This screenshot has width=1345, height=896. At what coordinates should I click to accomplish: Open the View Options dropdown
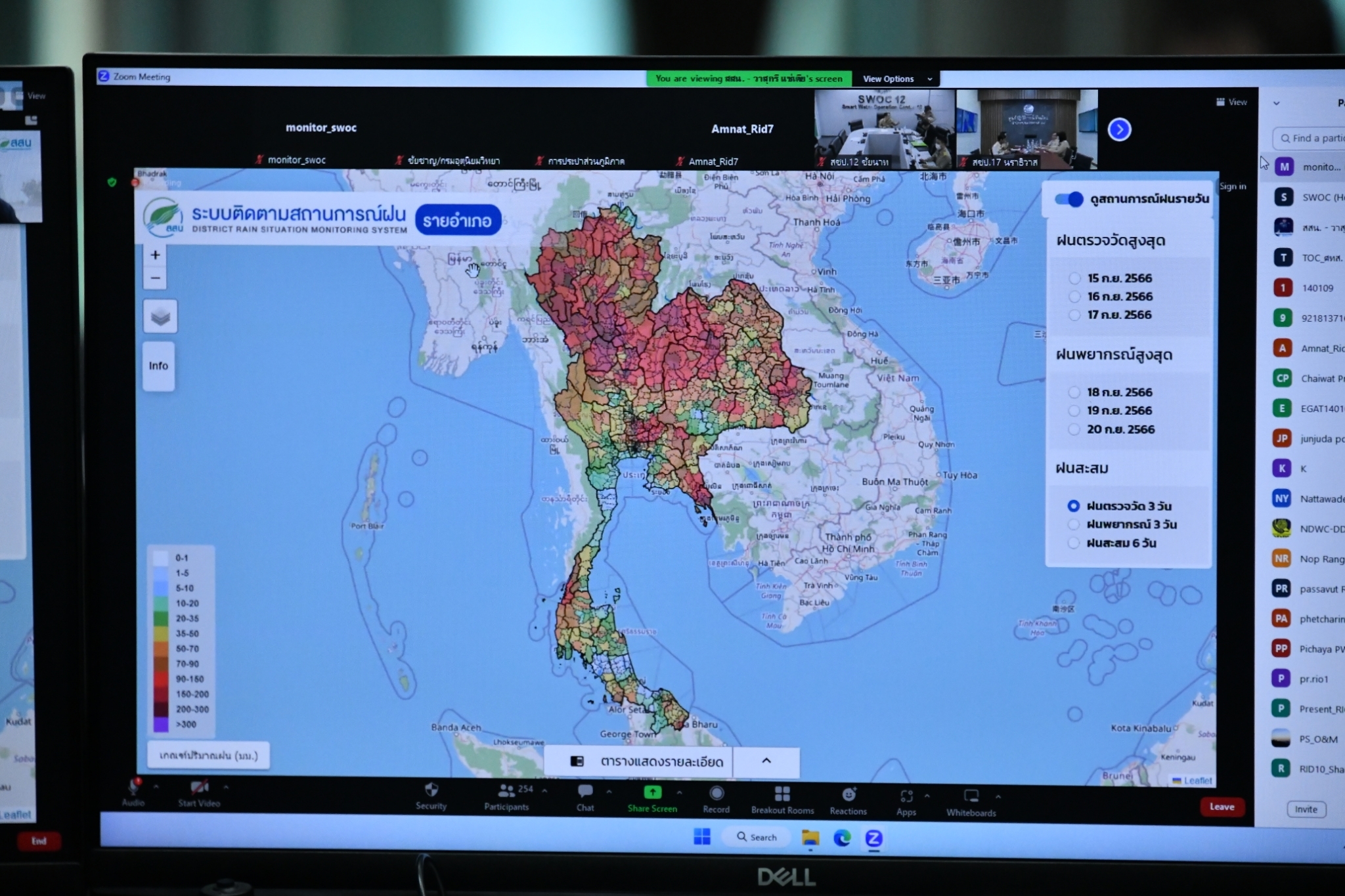[x=896, y=79]
